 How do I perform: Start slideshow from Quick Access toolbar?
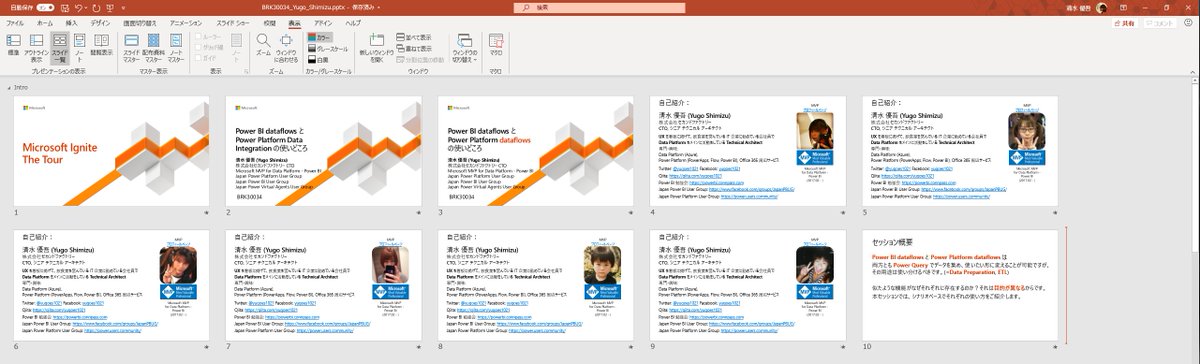(x=110, y=8)
